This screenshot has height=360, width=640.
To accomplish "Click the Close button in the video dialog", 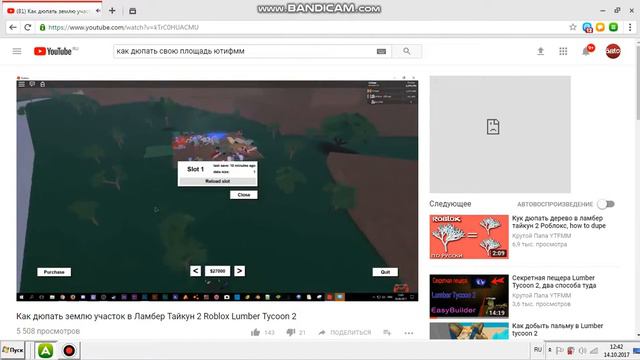I will click(x=244, y=195).
